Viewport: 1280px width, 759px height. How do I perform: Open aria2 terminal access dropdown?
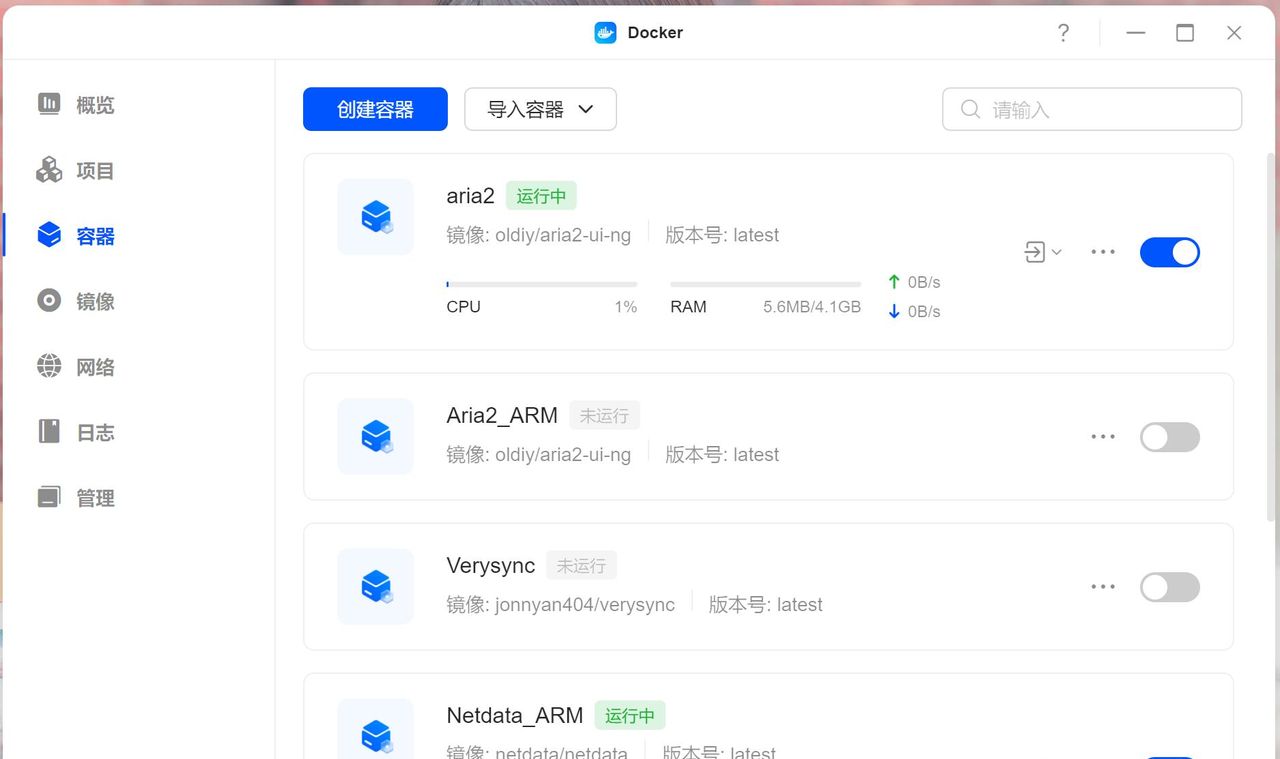click(x=1043, y=252)
